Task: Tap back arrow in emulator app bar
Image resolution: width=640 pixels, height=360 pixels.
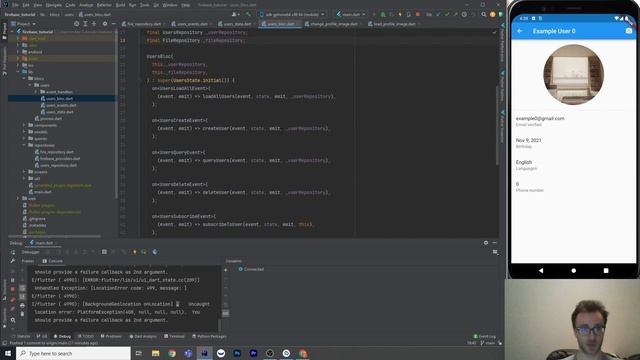Action: point(520,31)
